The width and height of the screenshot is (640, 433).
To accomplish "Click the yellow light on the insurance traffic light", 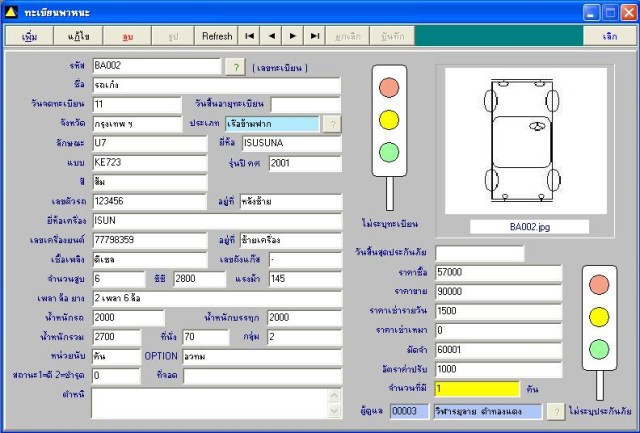I will [600, 318].
